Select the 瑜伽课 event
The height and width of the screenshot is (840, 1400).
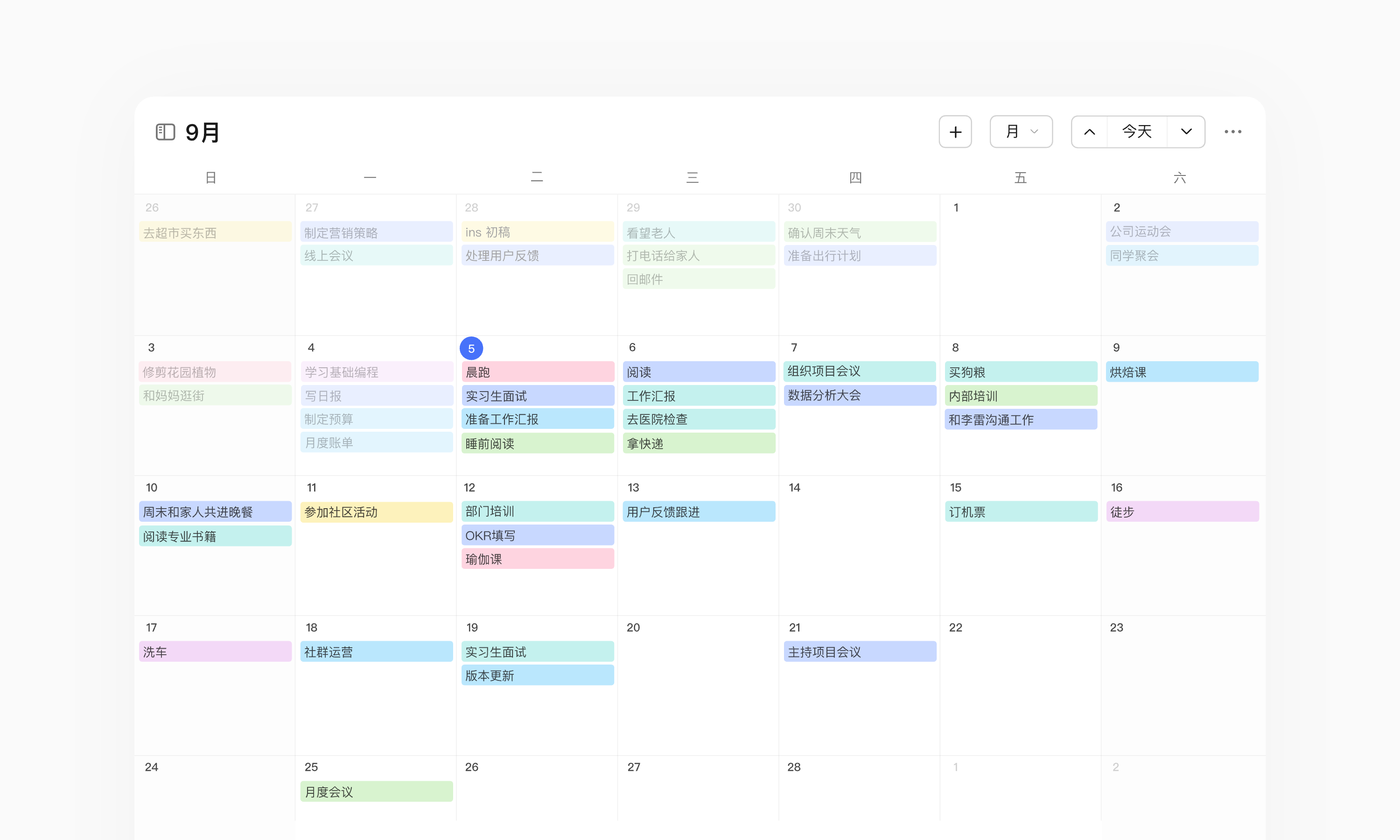pos(537,559)
